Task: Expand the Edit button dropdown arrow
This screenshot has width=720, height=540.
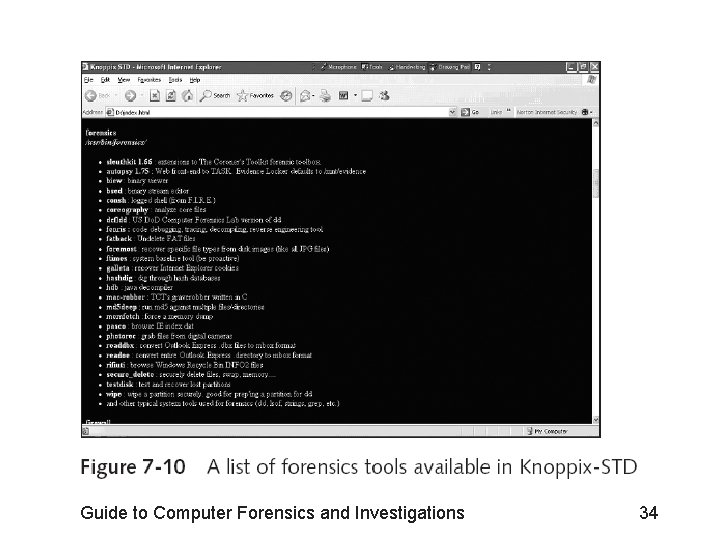Action: (355, 96)
